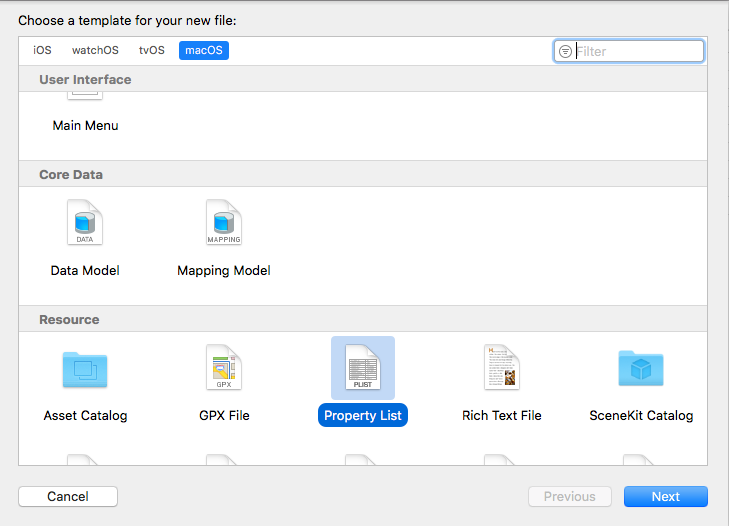Switch to the tvOS platform tab
The width and height of the screenshot is (729, 526).
click(151, 50)
